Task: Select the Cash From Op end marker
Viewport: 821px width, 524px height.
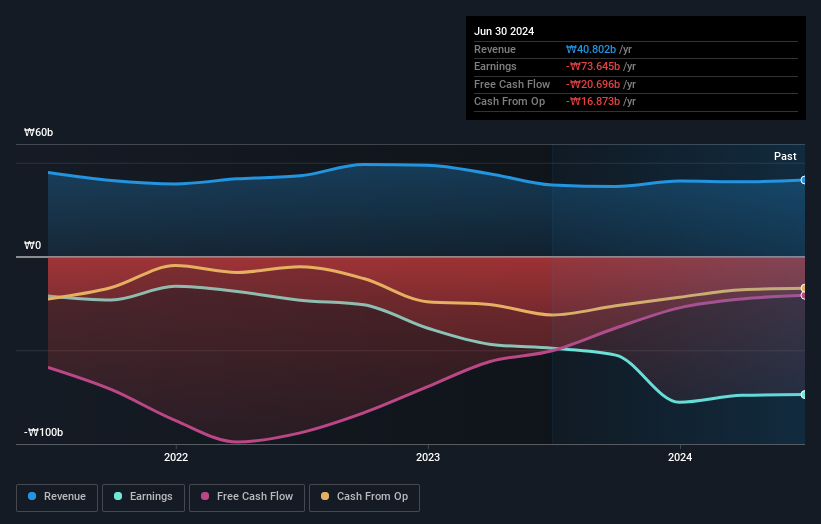Action: (804, 288)
